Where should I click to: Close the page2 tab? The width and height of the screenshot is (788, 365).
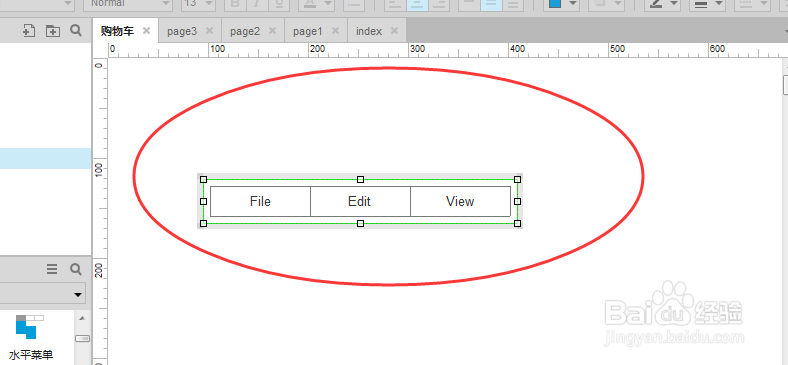(x=272, y=31)
